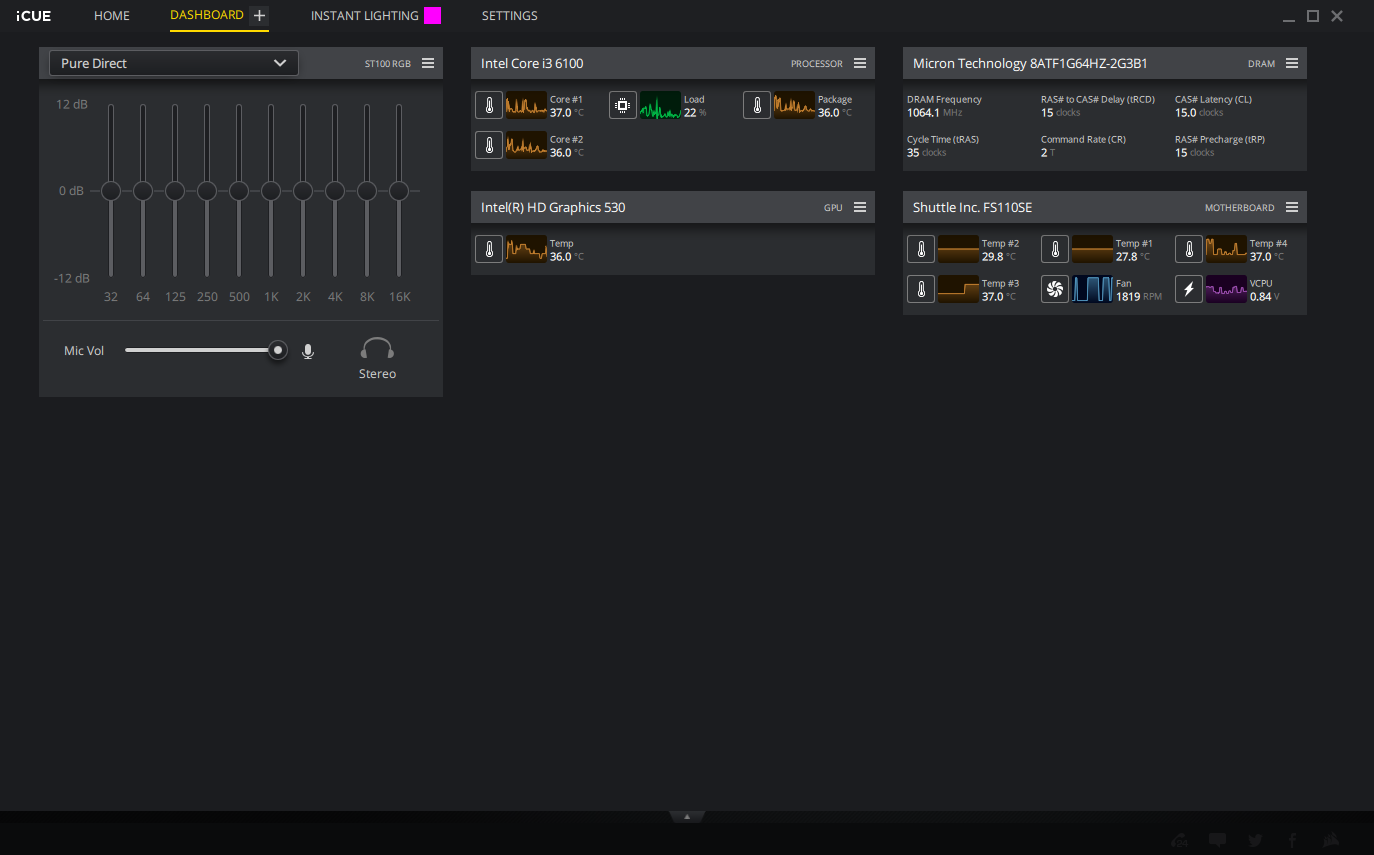This screenshot has width=1374, height=855.
Task: Click the Command Rate (CR) 2 T value
Action: pos(1048,153)
